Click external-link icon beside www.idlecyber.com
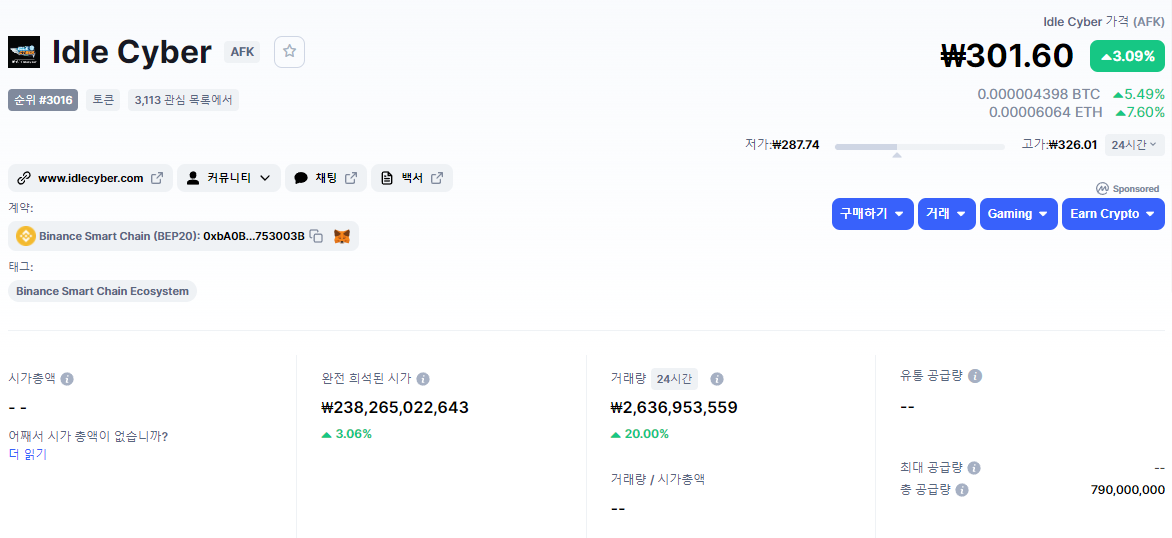Image resolution: width=1172 pixels, height=538 pixels. coord(157,178)
